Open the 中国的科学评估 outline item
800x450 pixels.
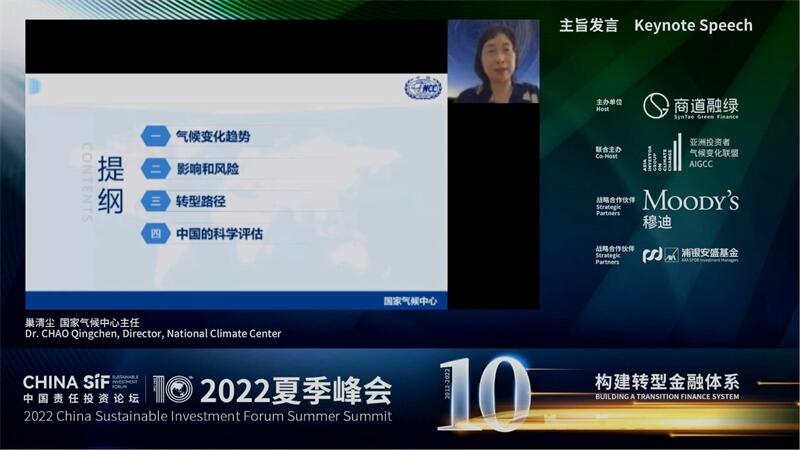pyautogui.click(x=219, y=234)
